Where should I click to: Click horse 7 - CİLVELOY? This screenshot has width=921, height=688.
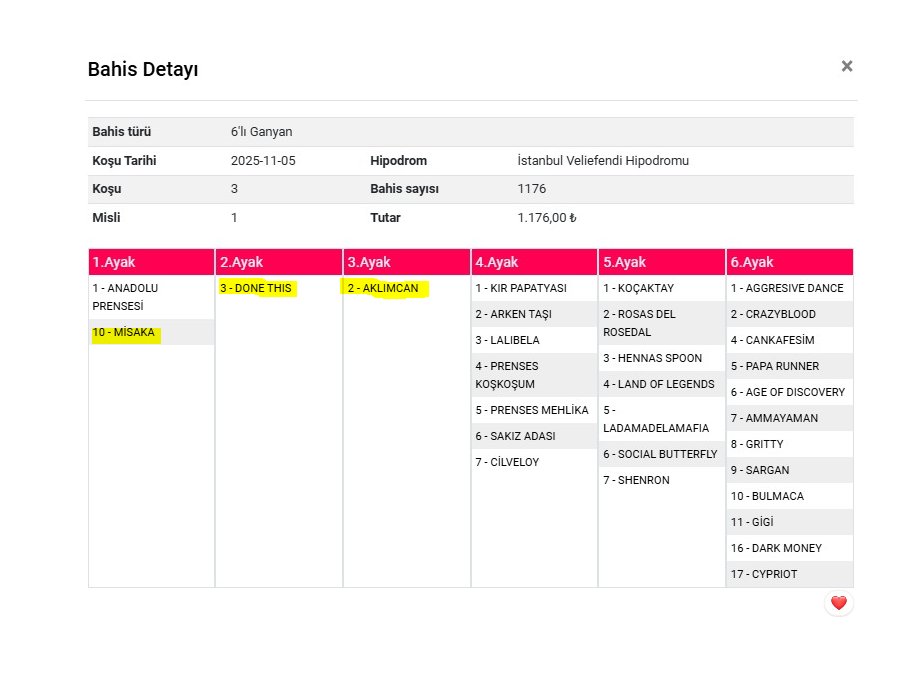tap(535, 462)
